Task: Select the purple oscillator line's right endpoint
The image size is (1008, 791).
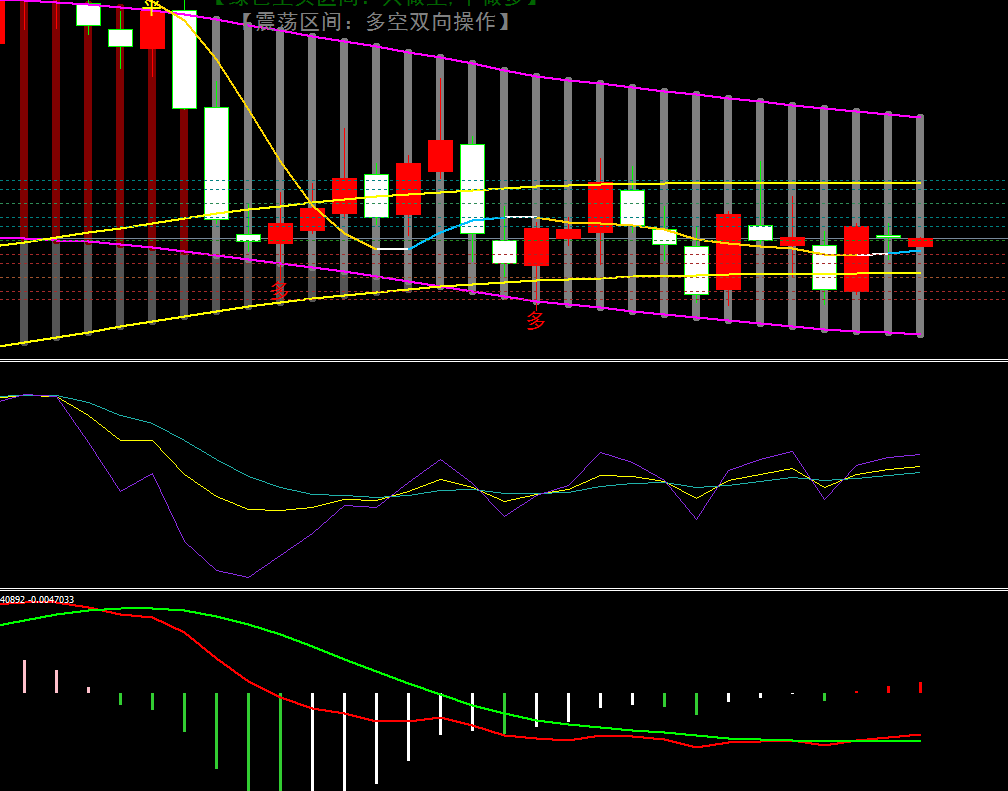Action: pyautogui.click(x=919, y=455)
